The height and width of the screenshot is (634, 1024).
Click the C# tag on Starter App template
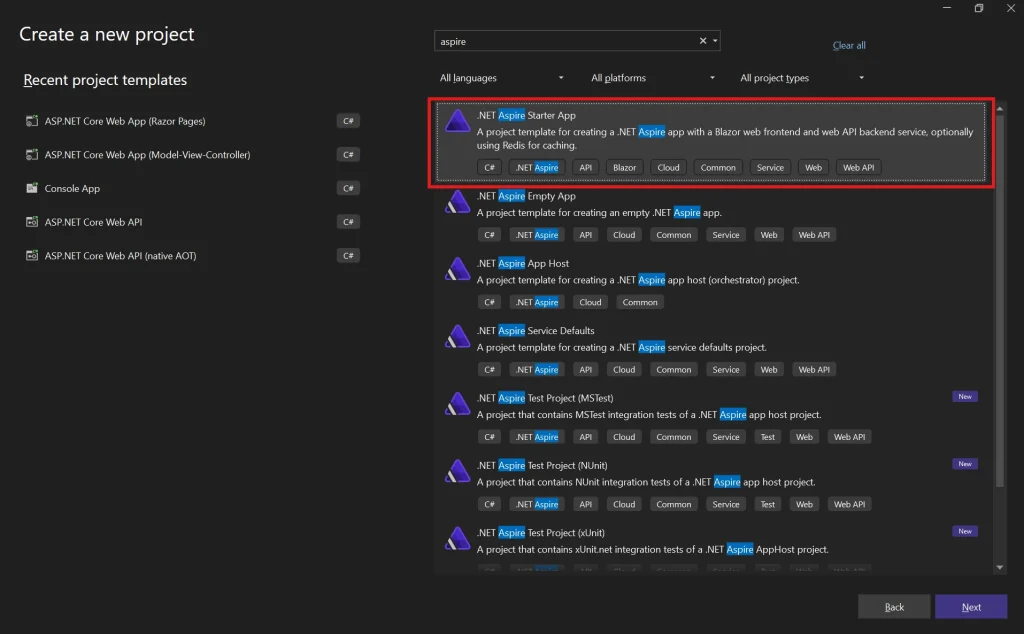489,167
